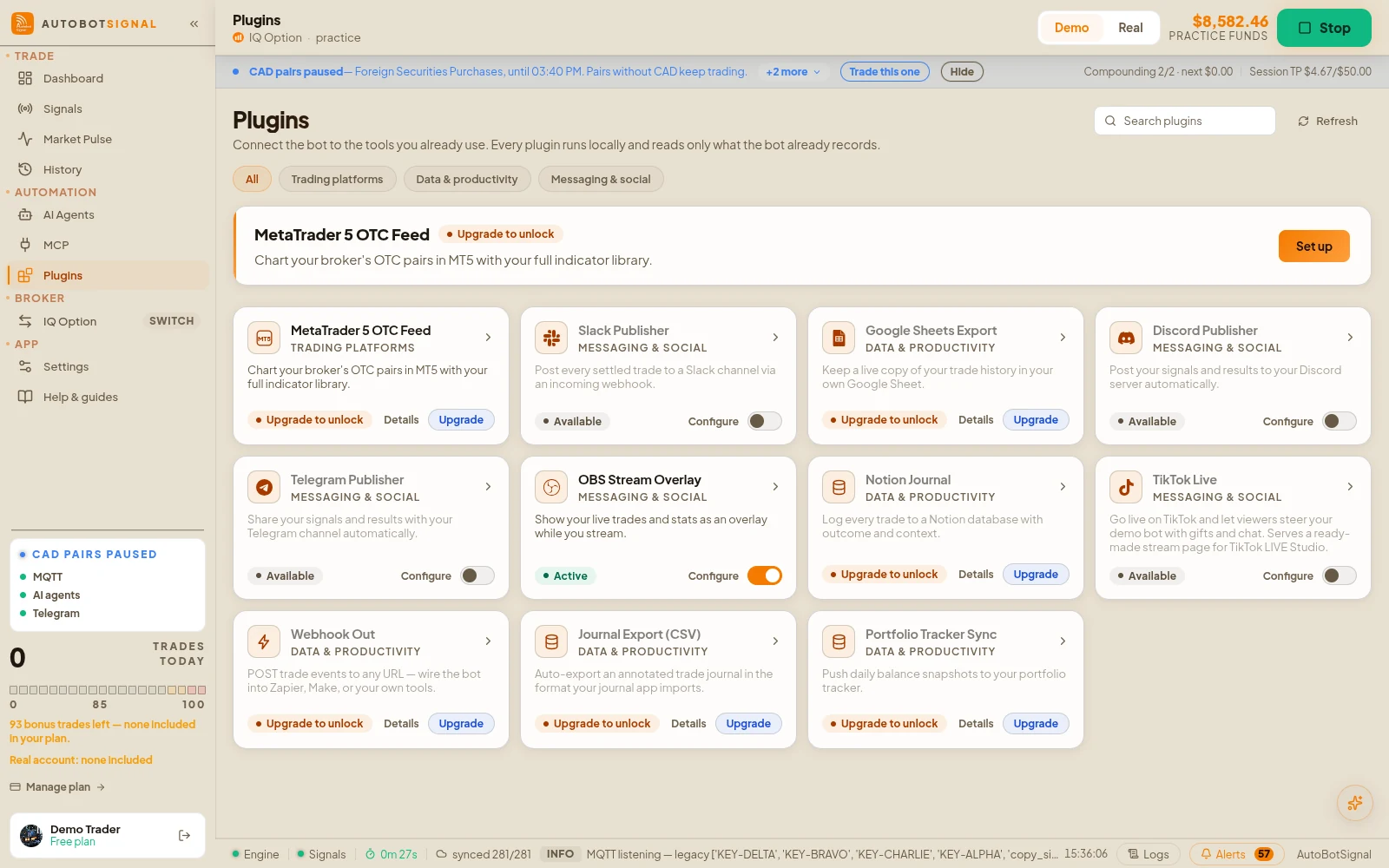Screen dimensions: 1389x868
Task: Expand the +2 more notices dropdown
Action: (x=793, y=72)
